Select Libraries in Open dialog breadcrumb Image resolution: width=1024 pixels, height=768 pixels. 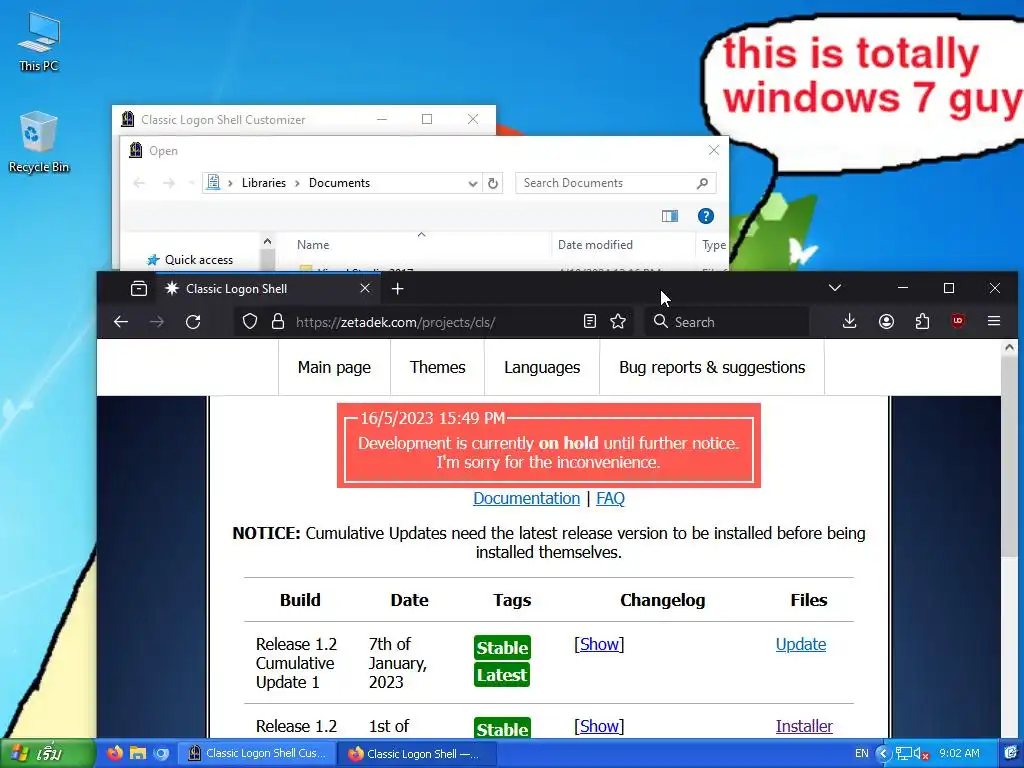click(264, 183)
